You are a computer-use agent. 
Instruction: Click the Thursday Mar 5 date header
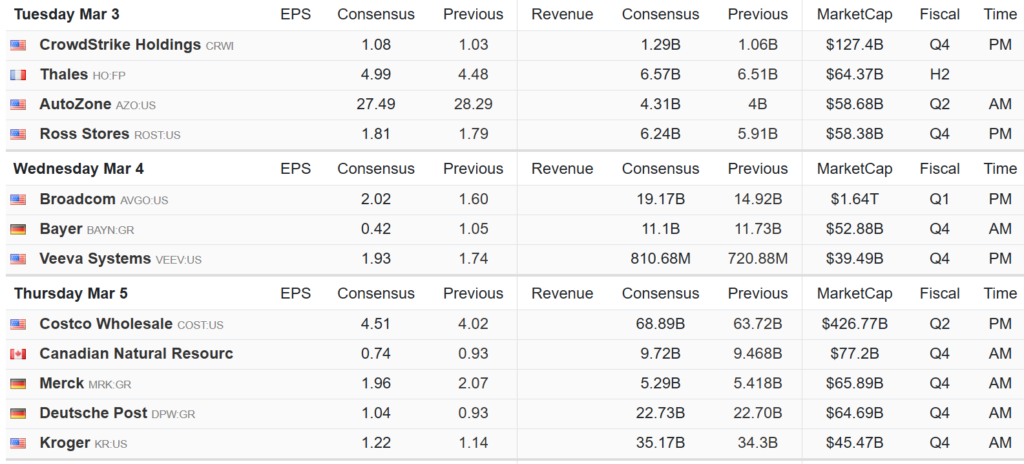pos(70,294)
